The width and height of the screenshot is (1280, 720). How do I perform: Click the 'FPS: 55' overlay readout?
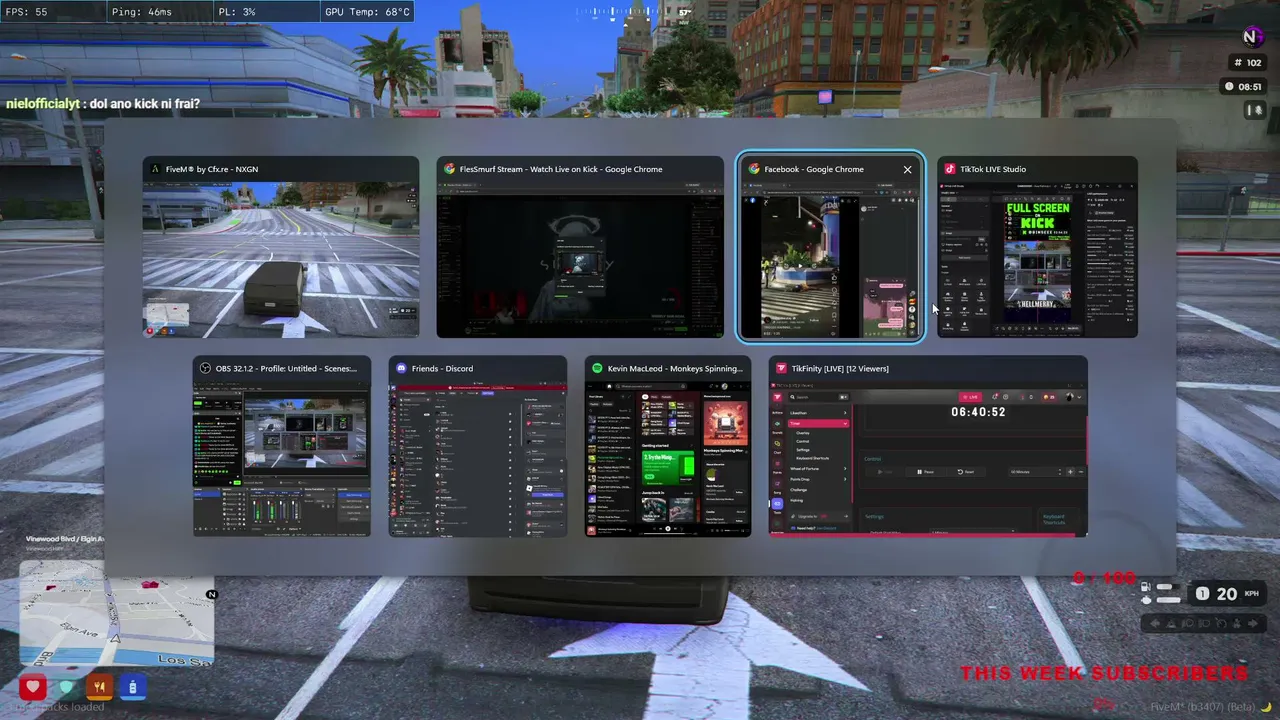pyautogui.click(x=28, y=12)
